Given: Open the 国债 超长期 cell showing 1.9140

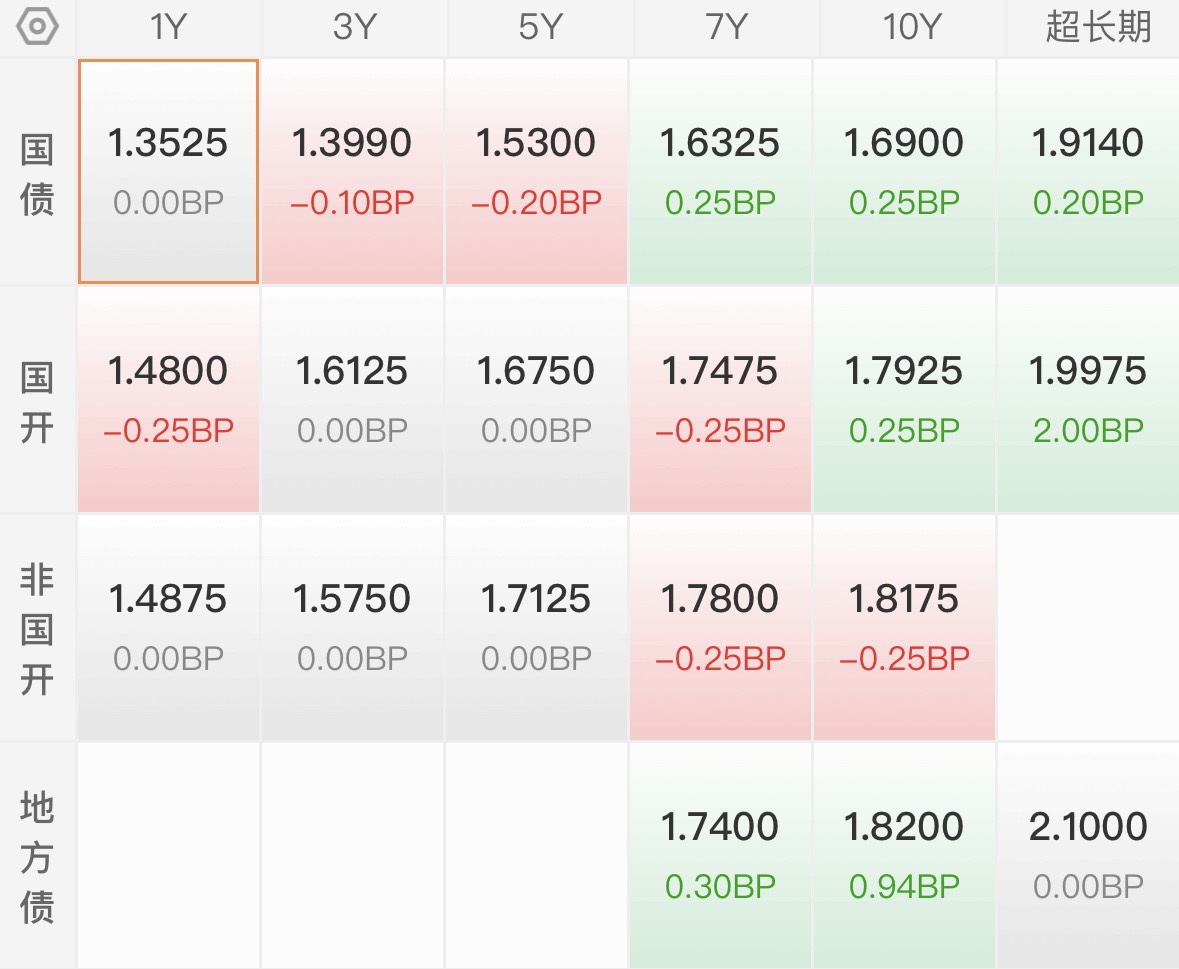Looking at the screenshot, I should (1088, 172).
